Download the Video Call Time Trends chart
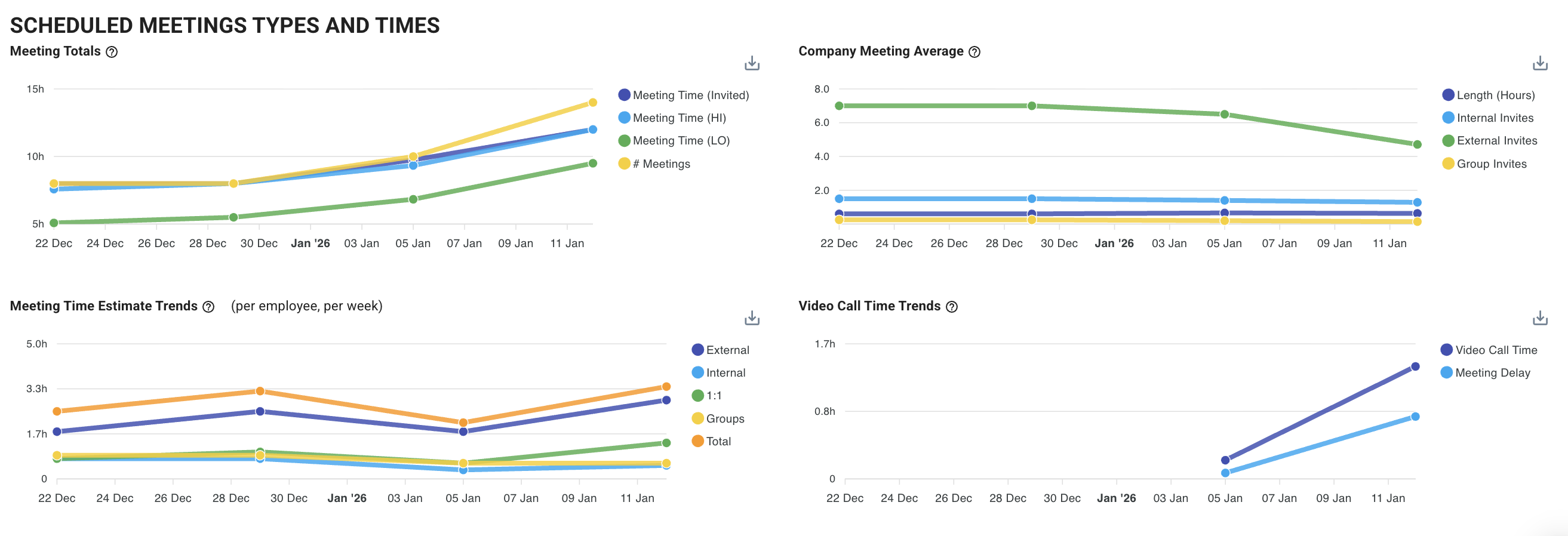The width and height of the screenshot is (1568, 536). point(1539,318)
